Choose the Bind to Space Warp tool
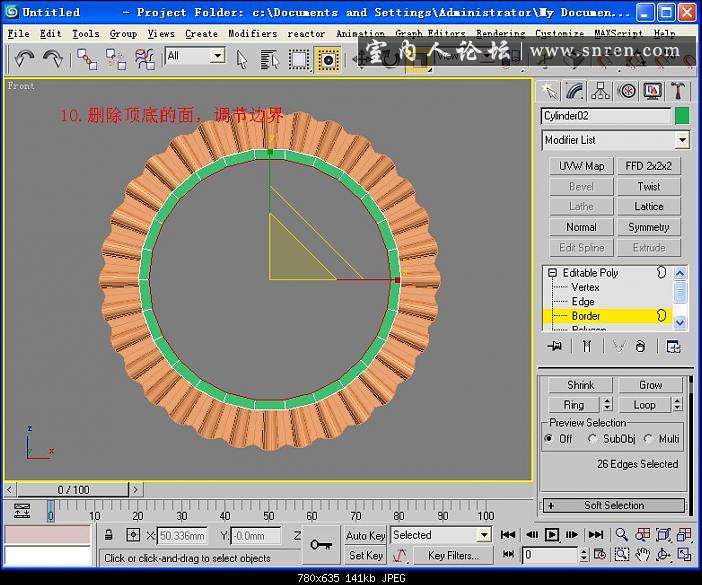 (x=145, y=59)
